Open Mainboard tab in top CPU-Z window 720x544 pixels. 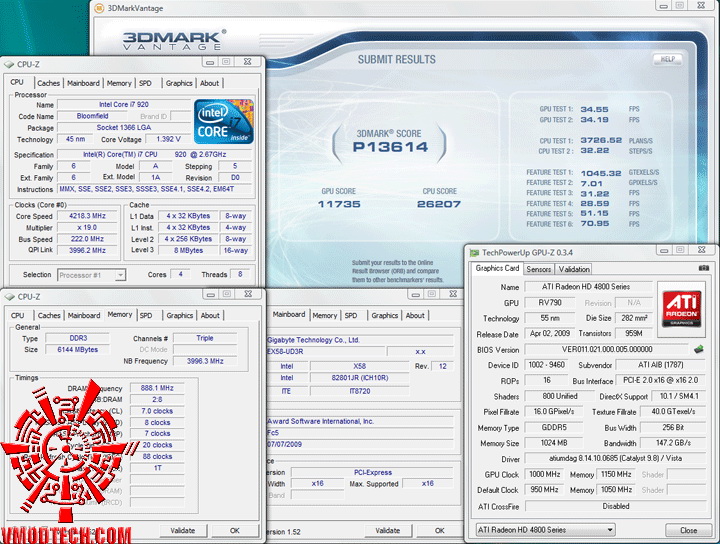point(83,83)
